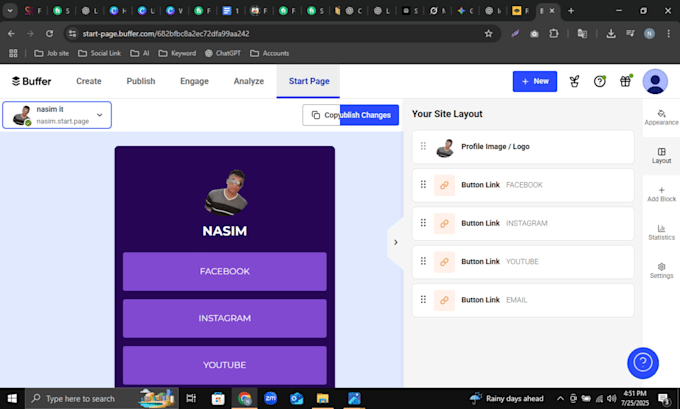Screen dimensions: 680x409
Task: Open browser downloads icon
Action: [611, 33]
